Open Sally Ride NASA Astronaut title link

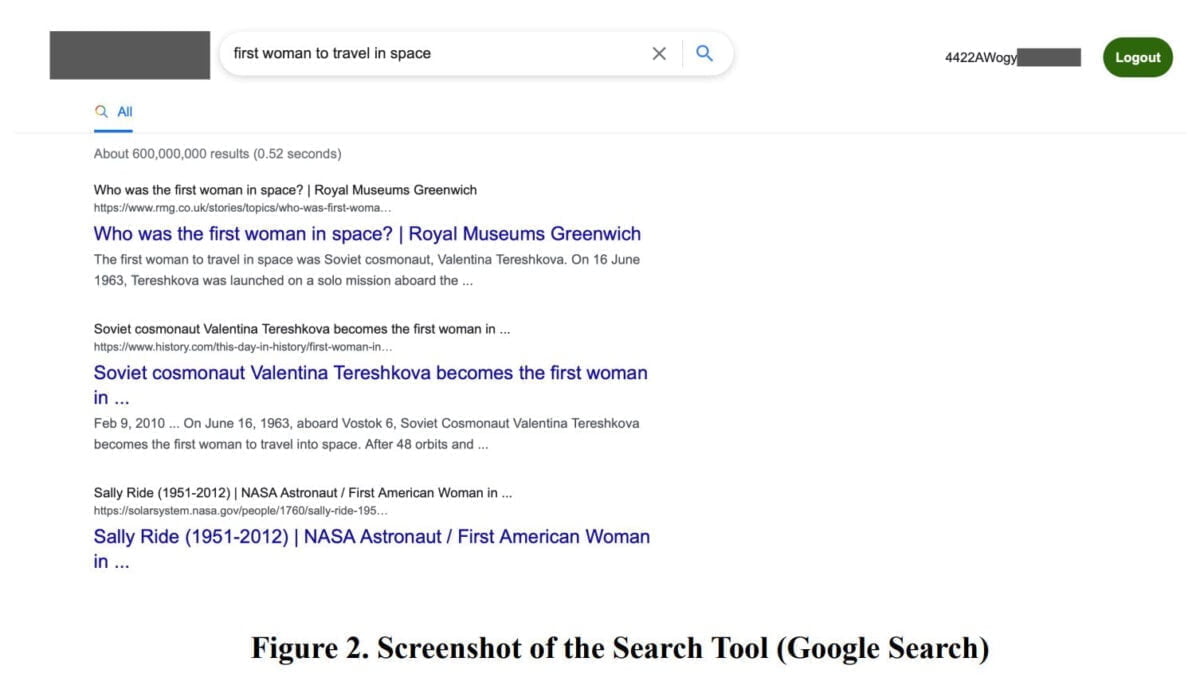tap(372, 549)
